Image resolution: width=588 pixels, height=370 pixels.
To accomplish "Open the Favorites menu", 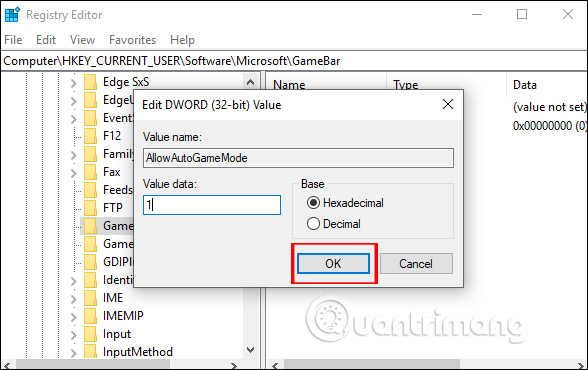I will 132,40.
